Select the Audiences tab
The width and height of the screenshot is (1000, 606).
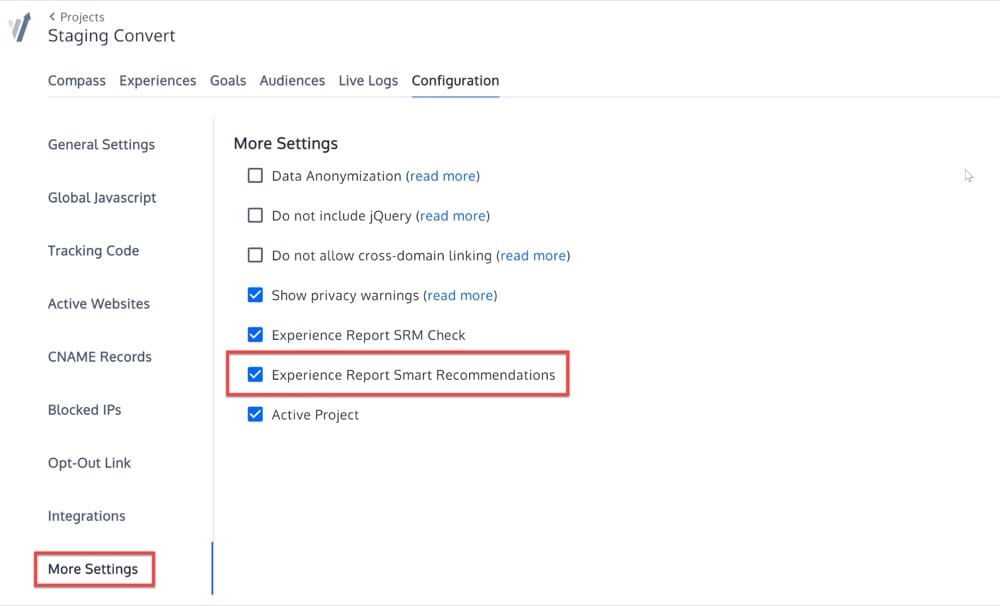pyautogui.click(x=292, y=81)
